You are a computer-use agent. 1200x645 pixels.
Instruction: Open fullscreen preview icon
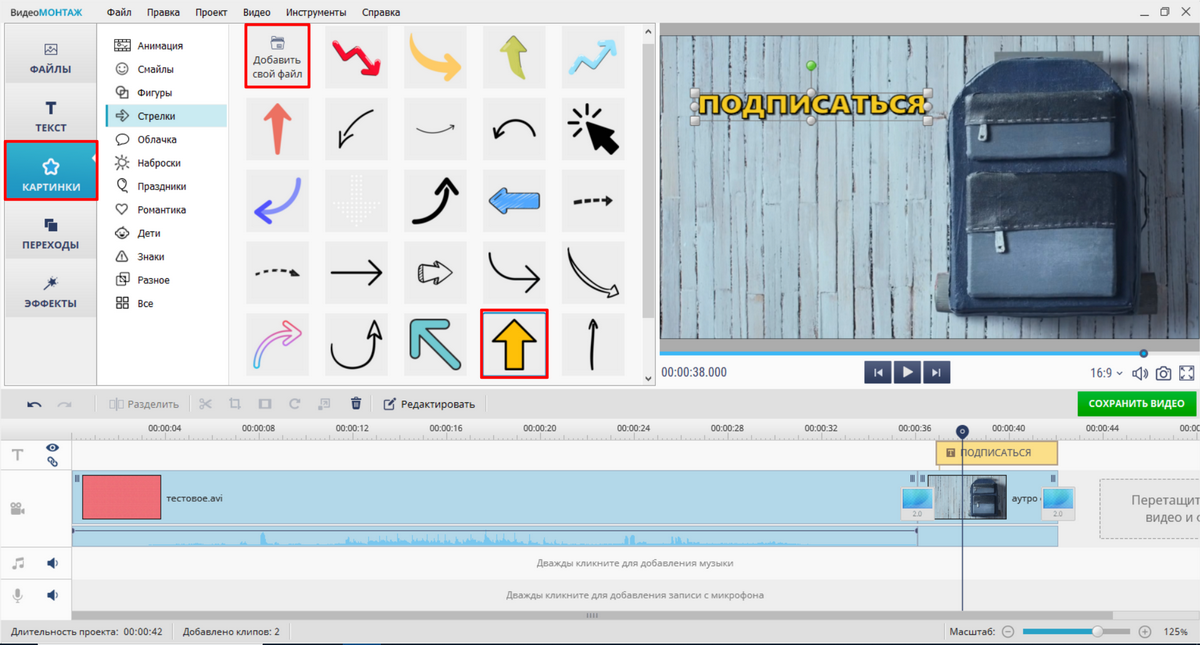[1187, 373]
